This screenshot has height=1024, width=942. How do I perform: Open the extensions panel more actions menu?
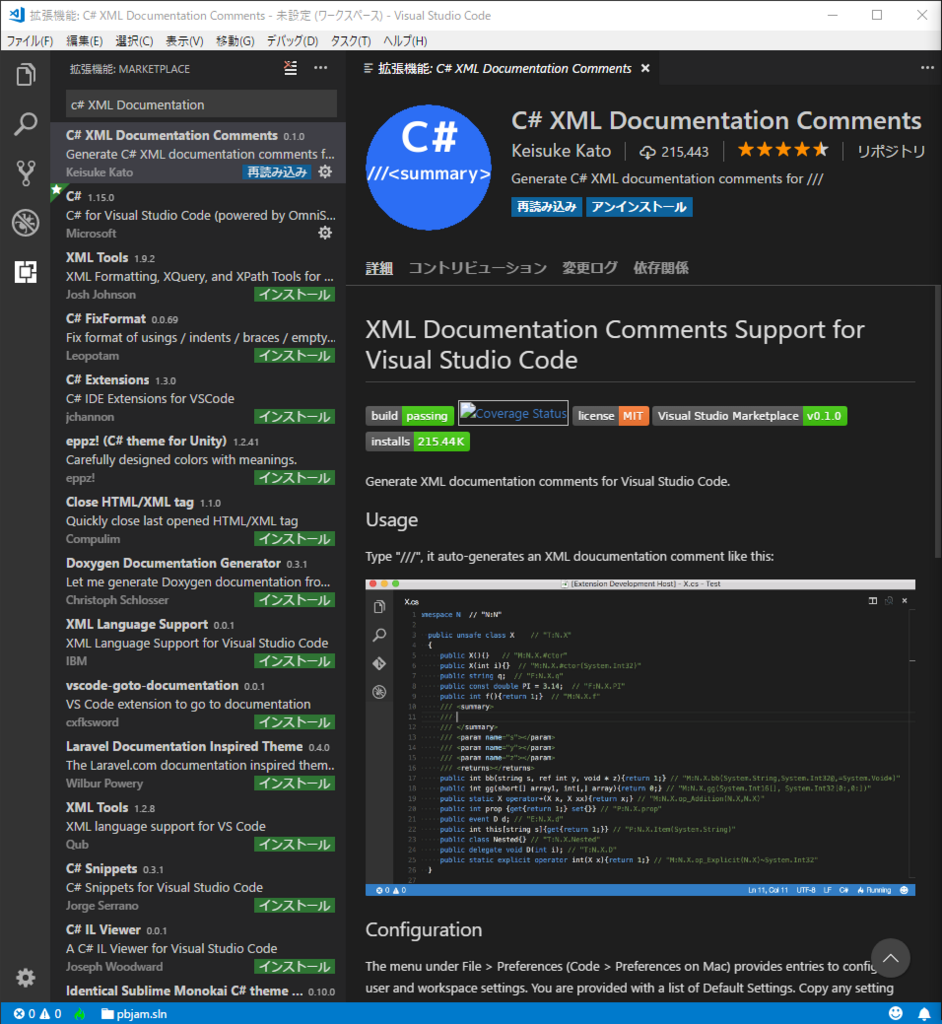click(x=320, y=67)
